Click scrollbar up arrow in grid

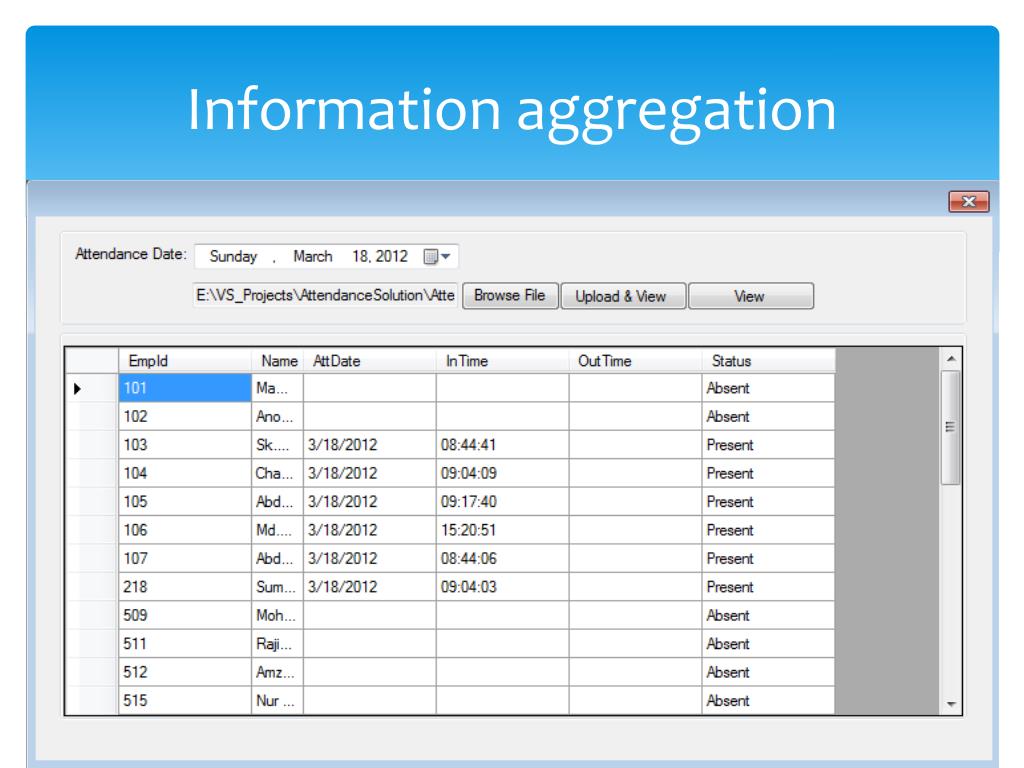pos(951,359)
